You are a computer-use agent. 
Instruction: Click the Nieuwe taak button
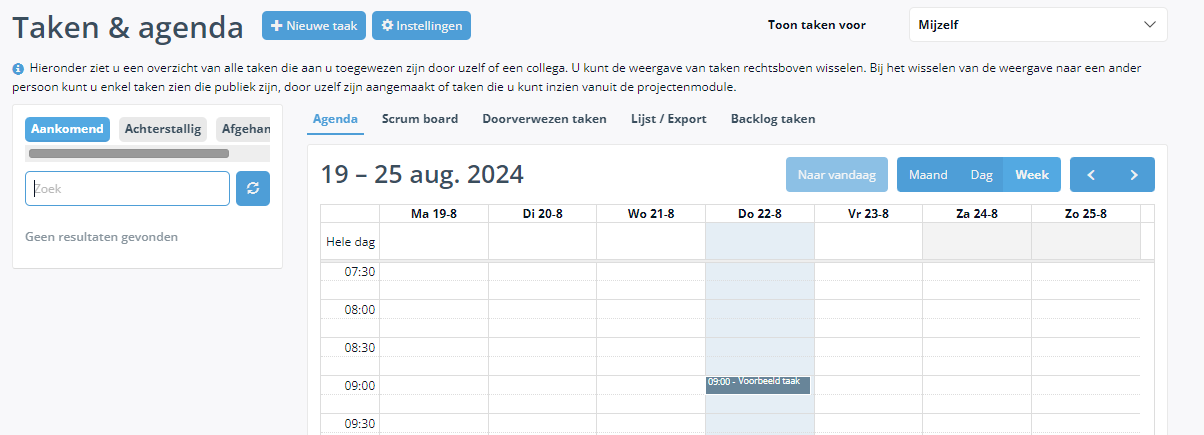314,26
